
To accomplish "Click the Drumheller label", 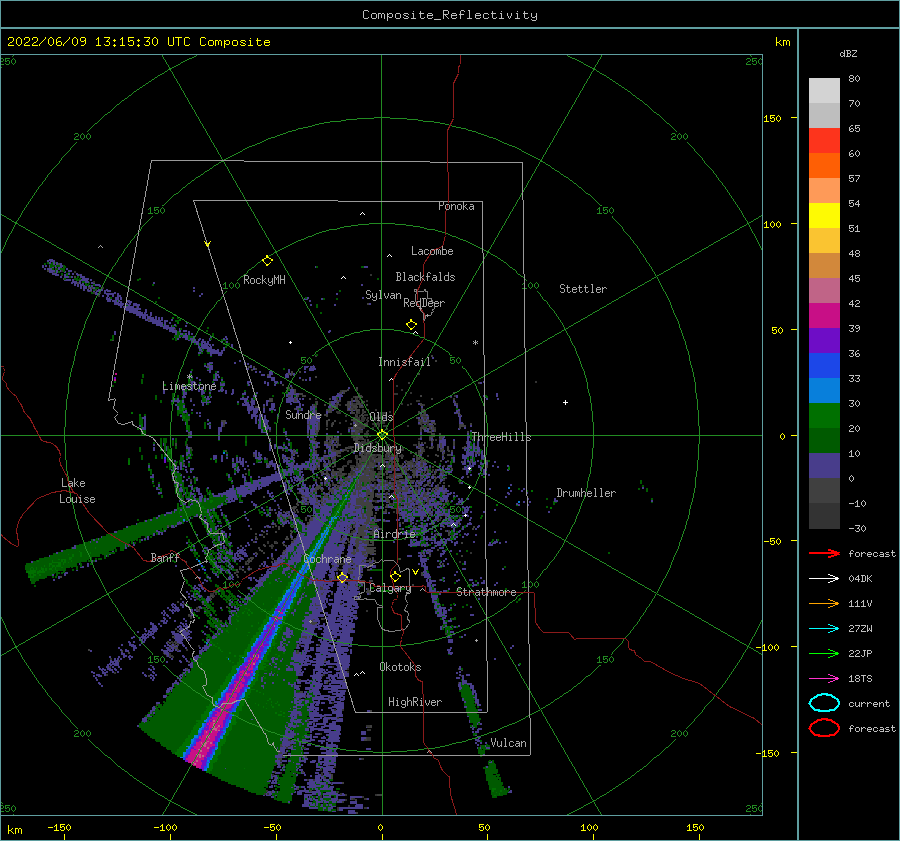I will [x=586, y=493].
